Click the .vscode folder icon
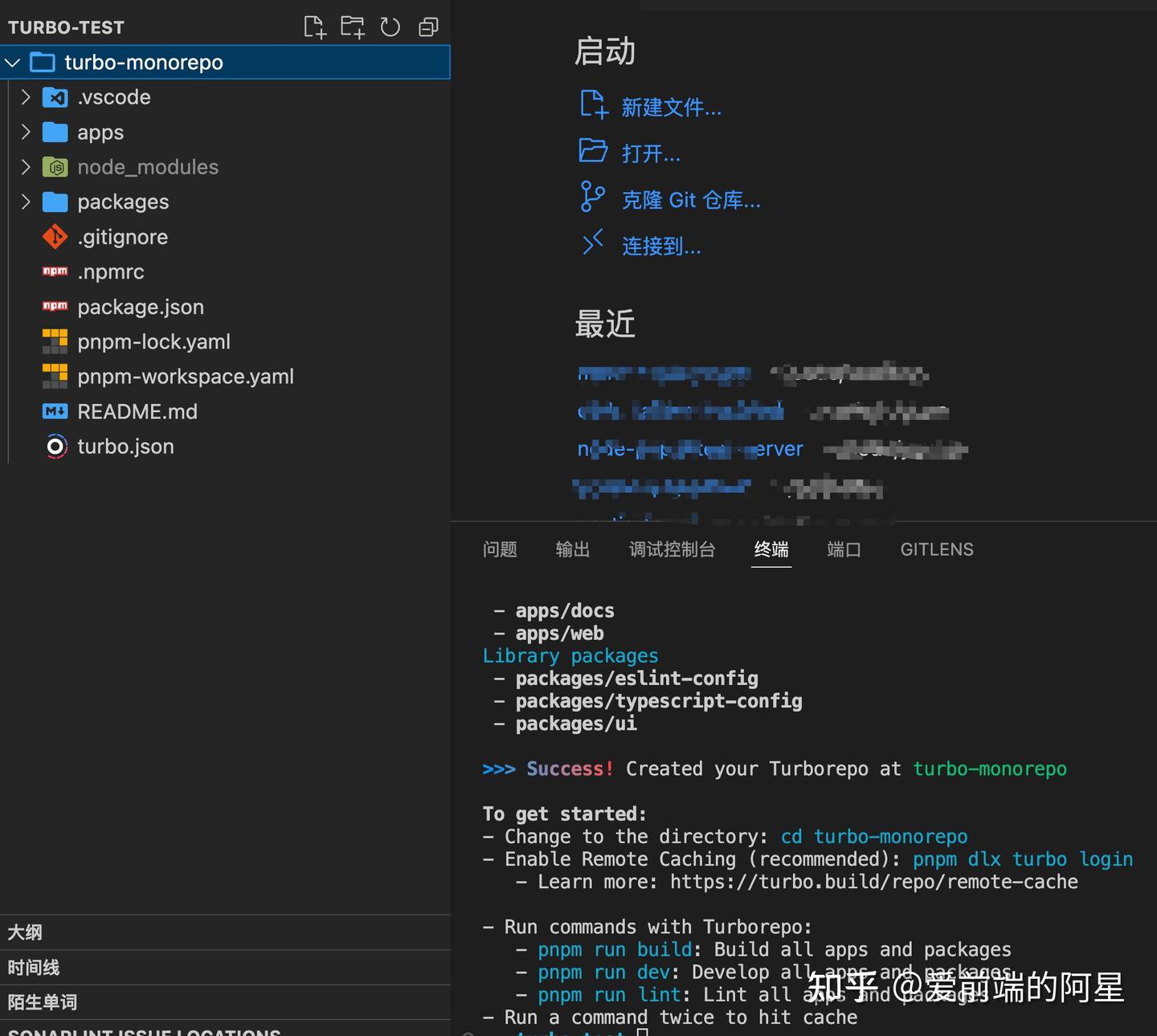Screen dimensions: 1157x1036 coord(55,97)
